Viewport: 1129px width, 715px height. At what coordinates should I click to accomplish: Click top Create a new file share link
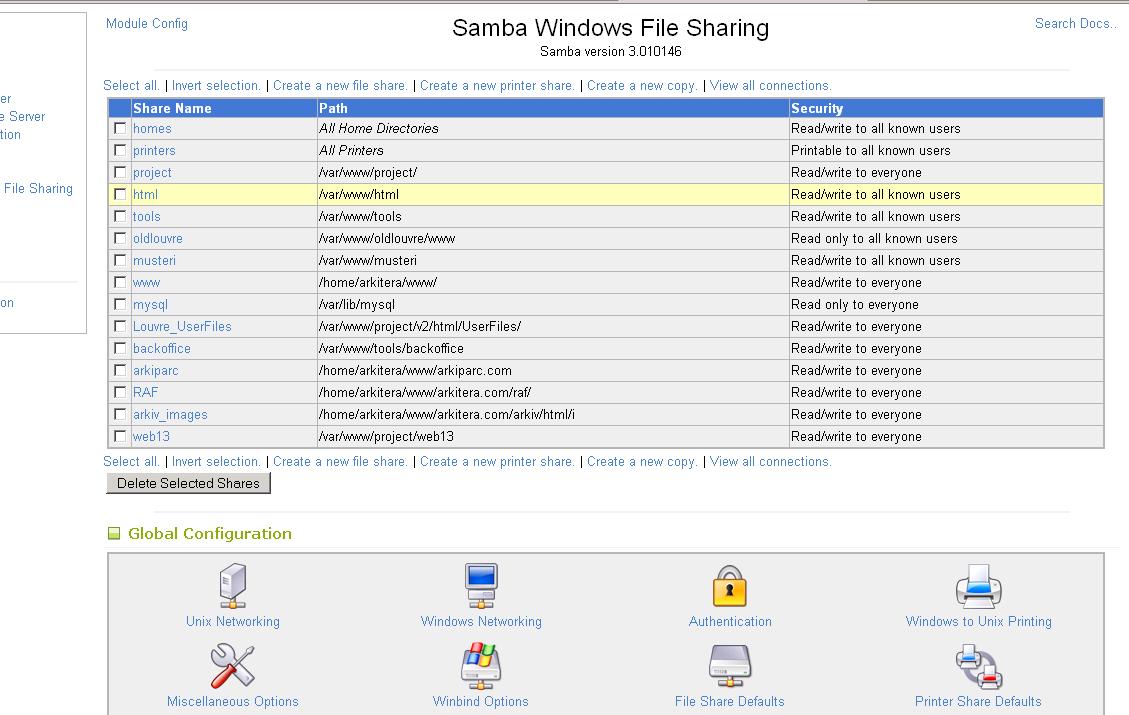[341, 86]
